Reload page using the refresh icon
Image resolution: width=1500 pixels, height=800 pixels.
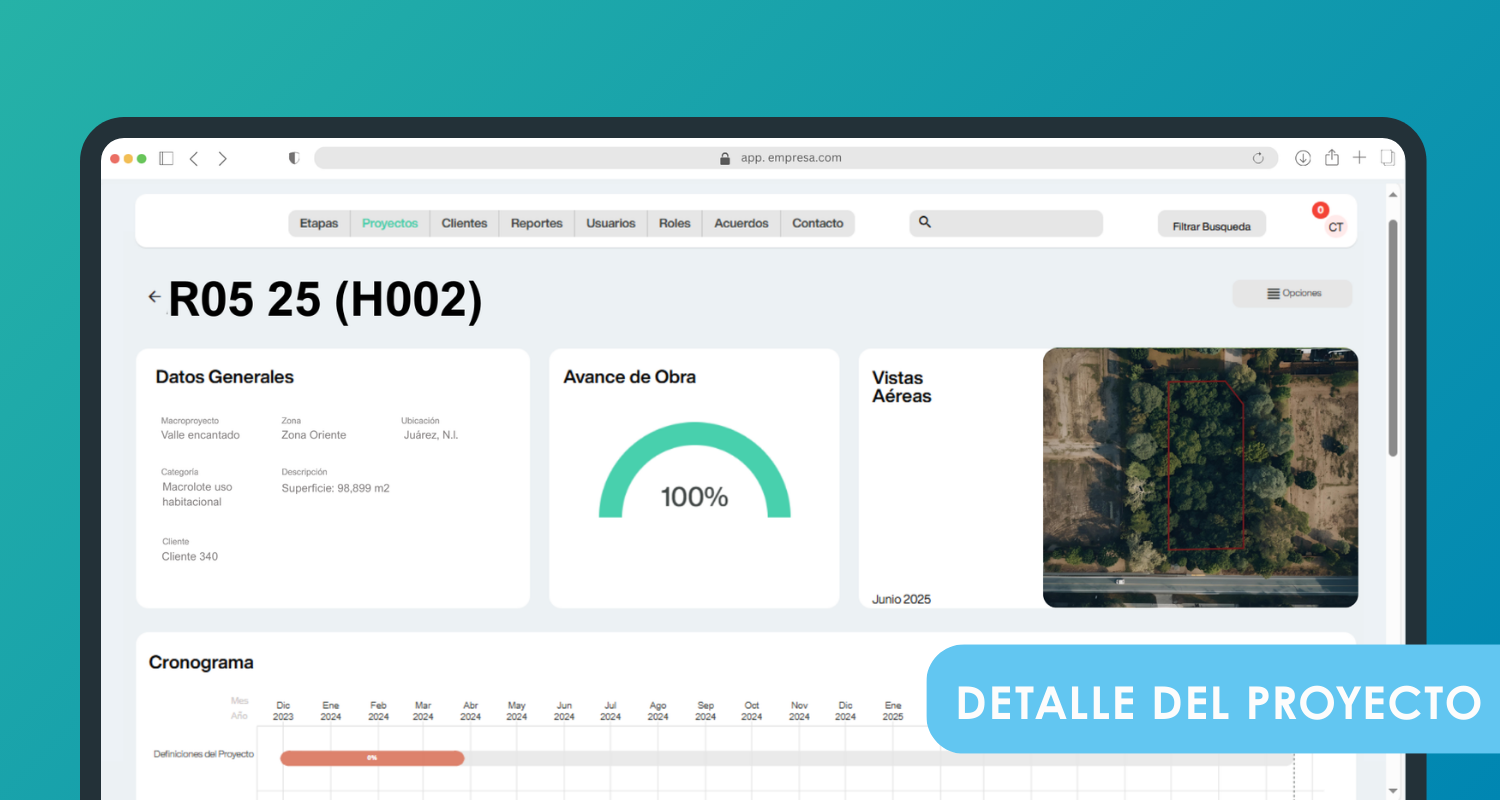coord(1258,158)
